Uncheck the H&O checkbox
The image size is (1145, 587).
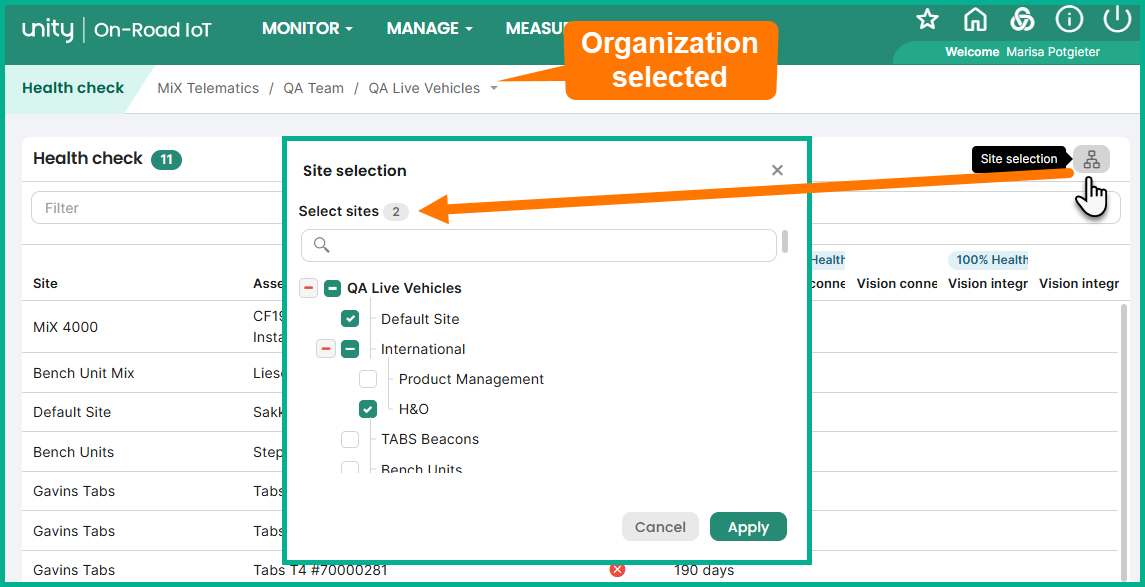point(368,409)
